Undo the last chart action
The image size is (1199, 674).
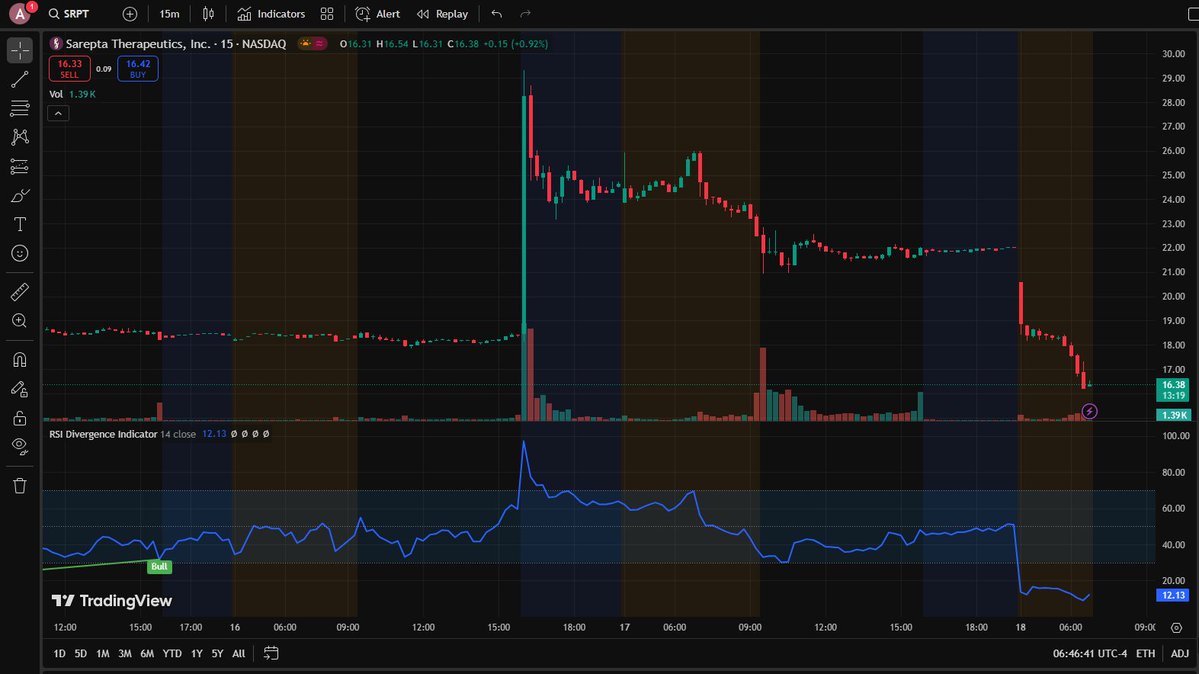(497, 14)
